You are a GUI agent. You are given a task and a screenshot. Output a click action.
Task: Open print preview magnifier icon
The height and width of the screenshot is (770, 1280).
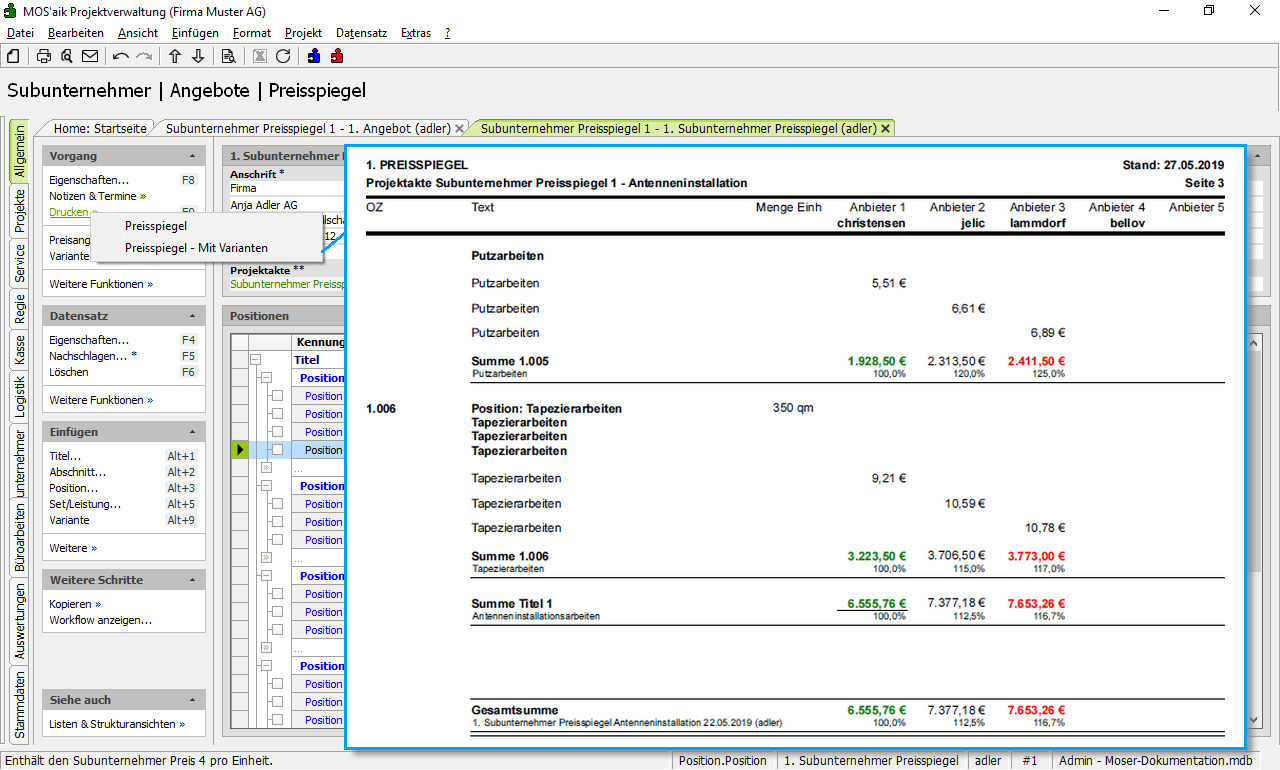[x=67, y=56]
